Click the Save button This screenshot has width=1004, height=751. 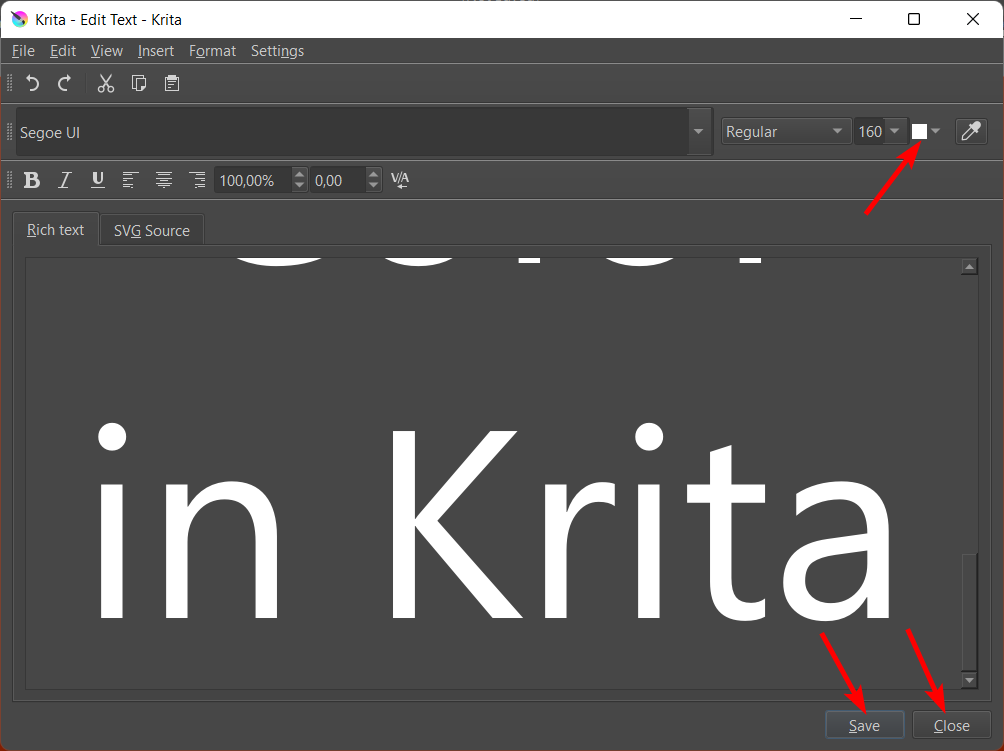864,725
